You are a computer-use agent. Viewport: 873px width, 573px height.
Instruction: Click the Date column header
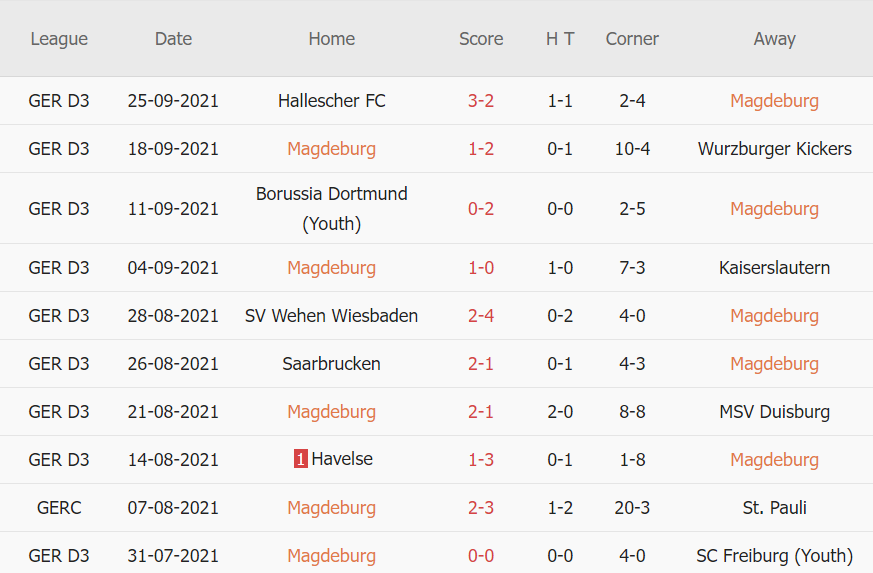point(173,39)
